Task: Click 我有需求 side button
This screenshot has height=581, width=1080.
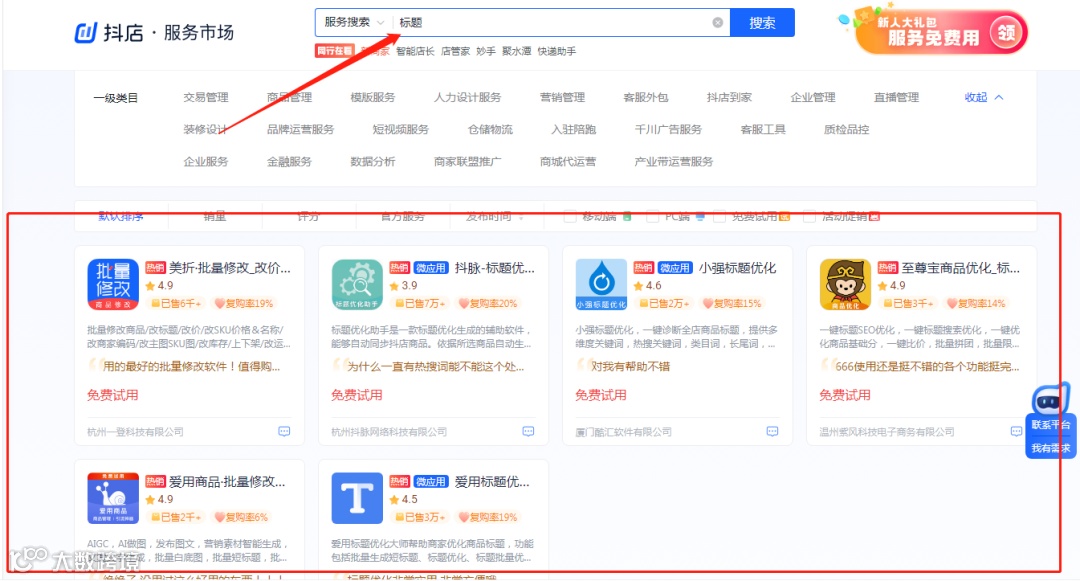Action: (x=1050, y=448)
